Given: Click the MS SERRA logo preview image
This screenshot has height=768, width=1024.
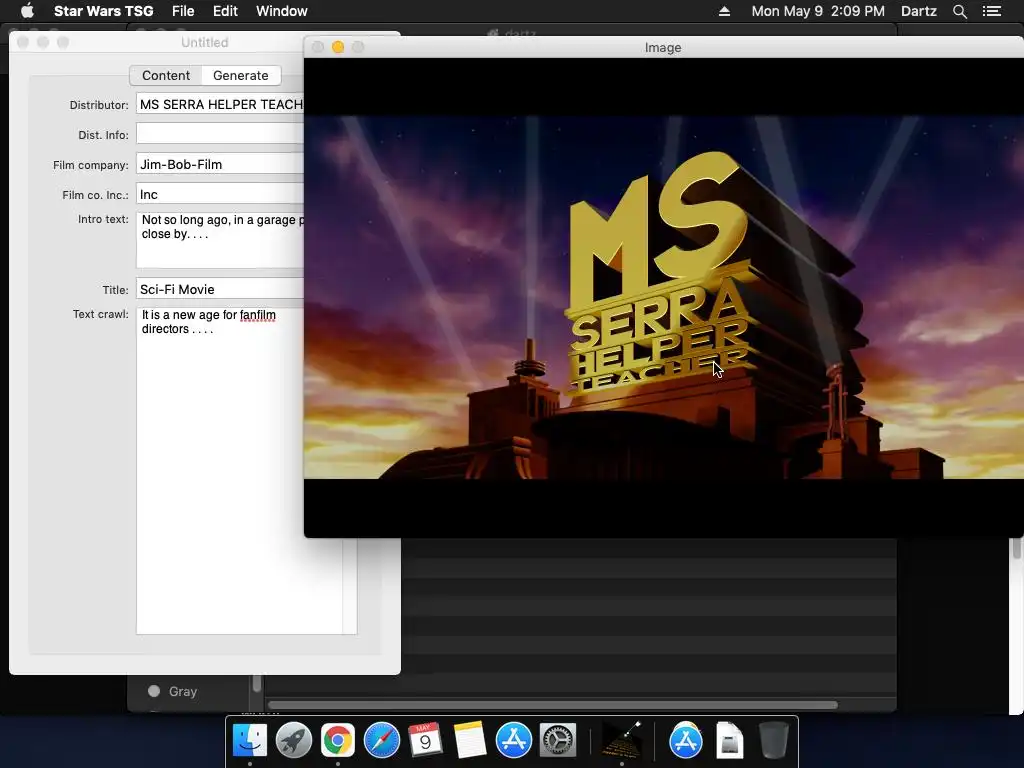Looking at the screenshot, I should point(664,297).
